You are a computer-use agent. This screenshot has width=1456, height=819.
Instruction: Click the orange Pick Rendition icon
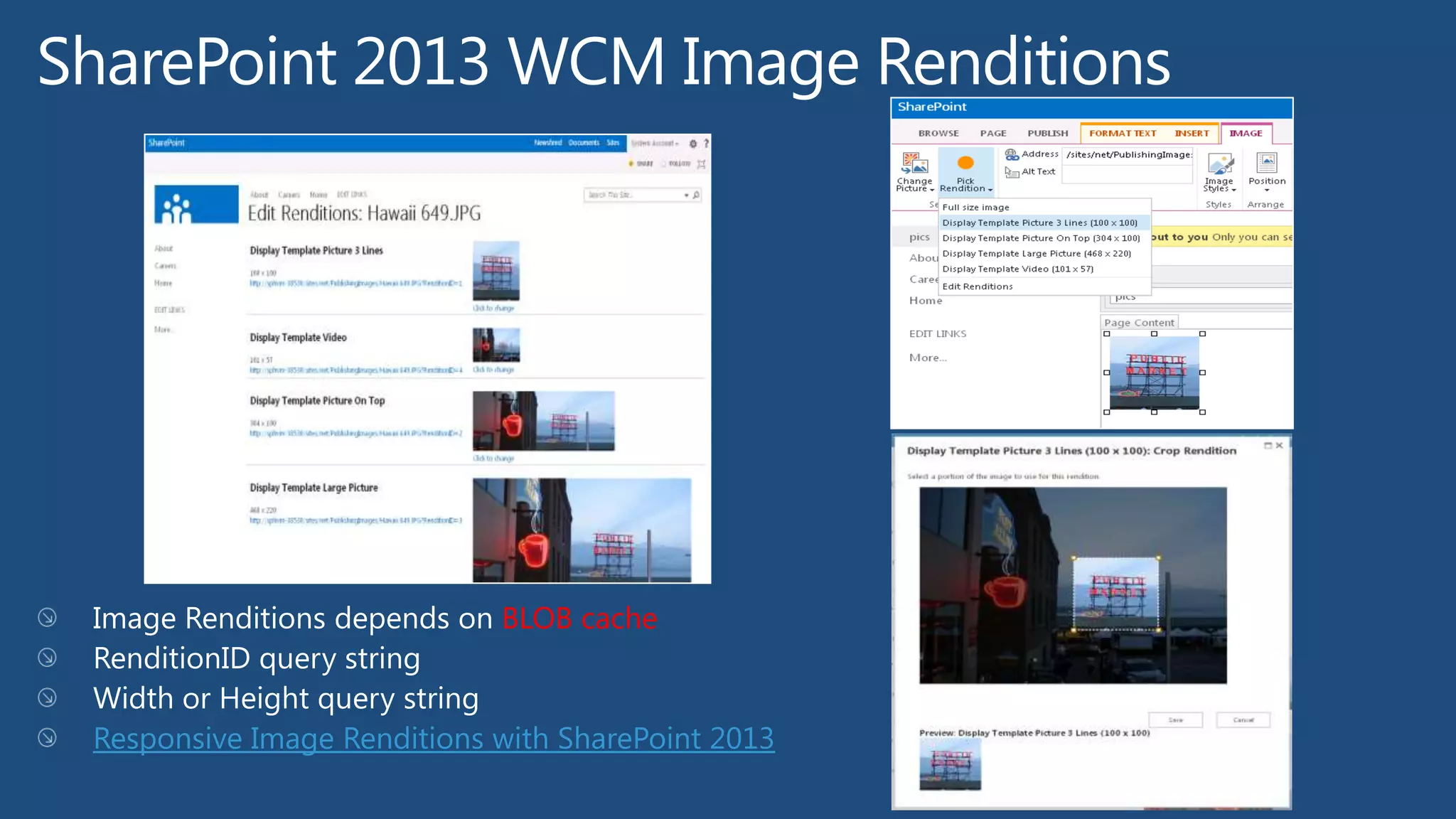(965, 163)
